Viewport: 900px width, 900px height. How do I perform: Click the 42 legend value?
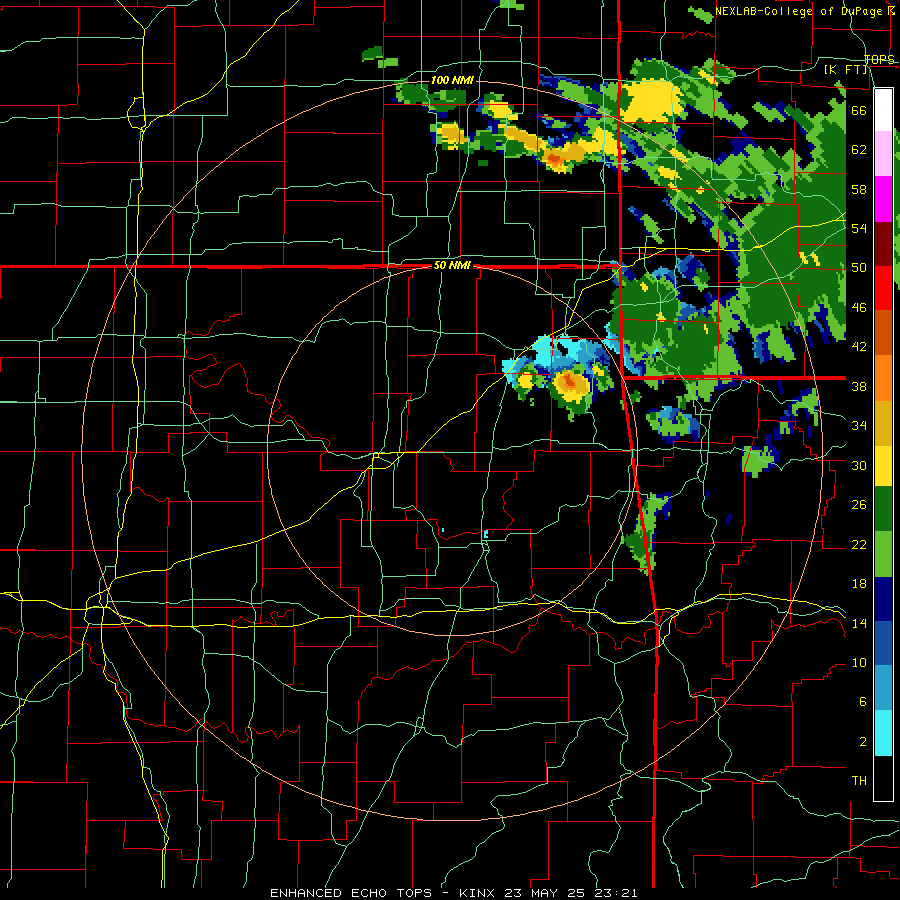[x=859, y=347]
